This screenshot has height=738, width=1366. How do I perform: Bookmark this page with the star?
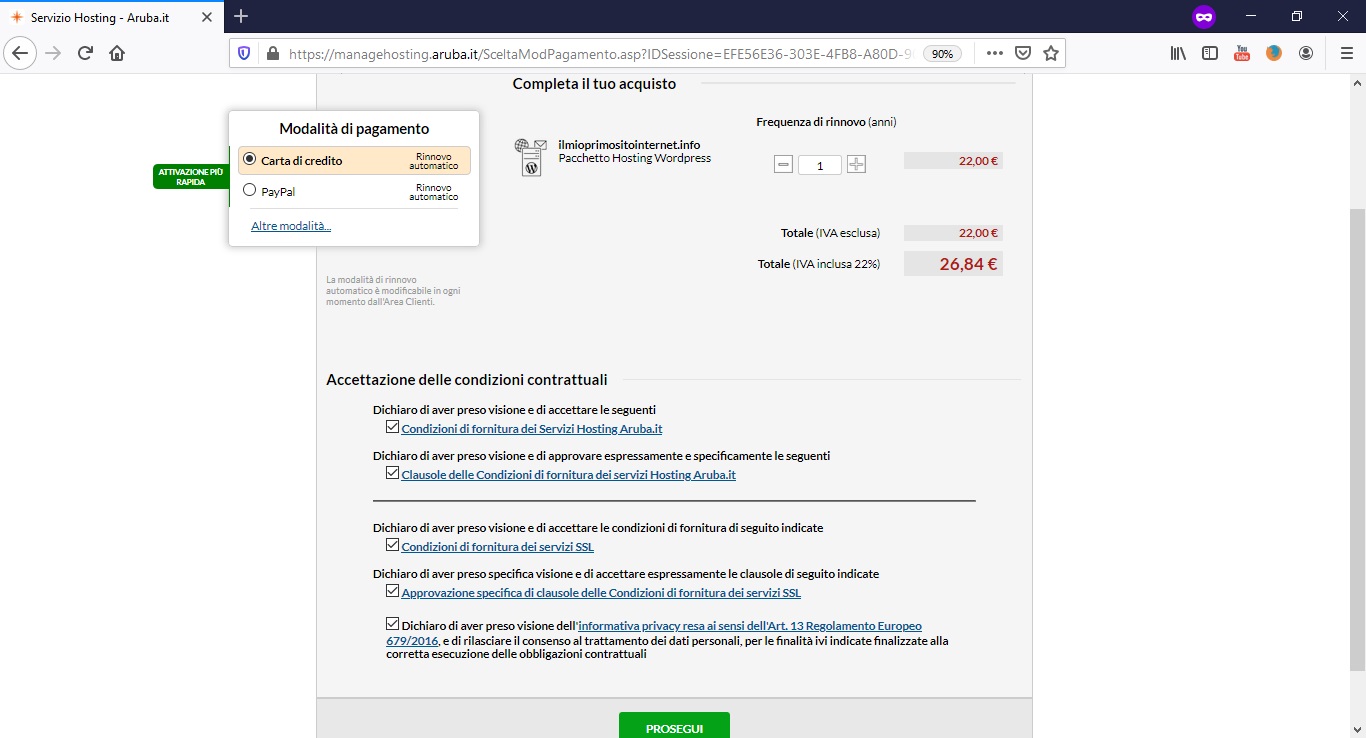pos(1051,53)
